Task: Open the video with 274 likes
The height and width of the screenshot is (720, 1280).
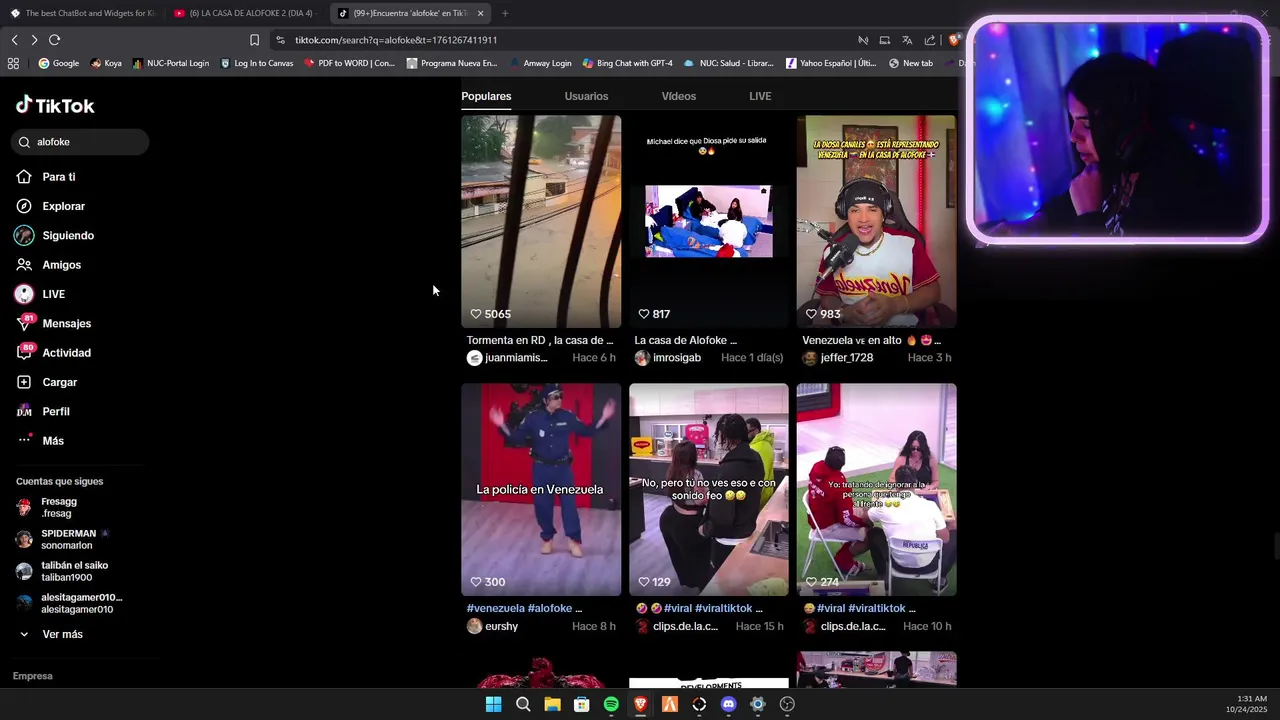Action: click(x=876, y=490)
